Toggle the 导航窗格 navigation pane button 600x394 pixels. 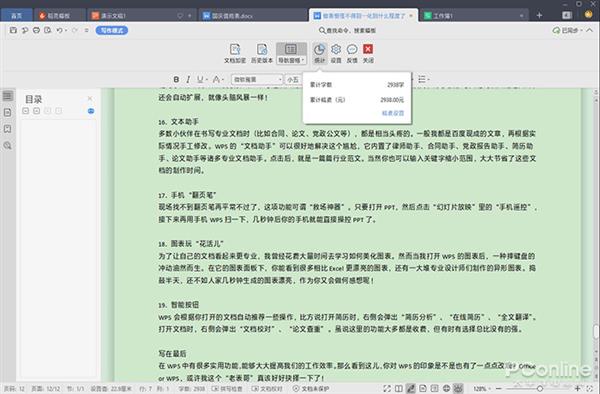(x=291, y=53)
